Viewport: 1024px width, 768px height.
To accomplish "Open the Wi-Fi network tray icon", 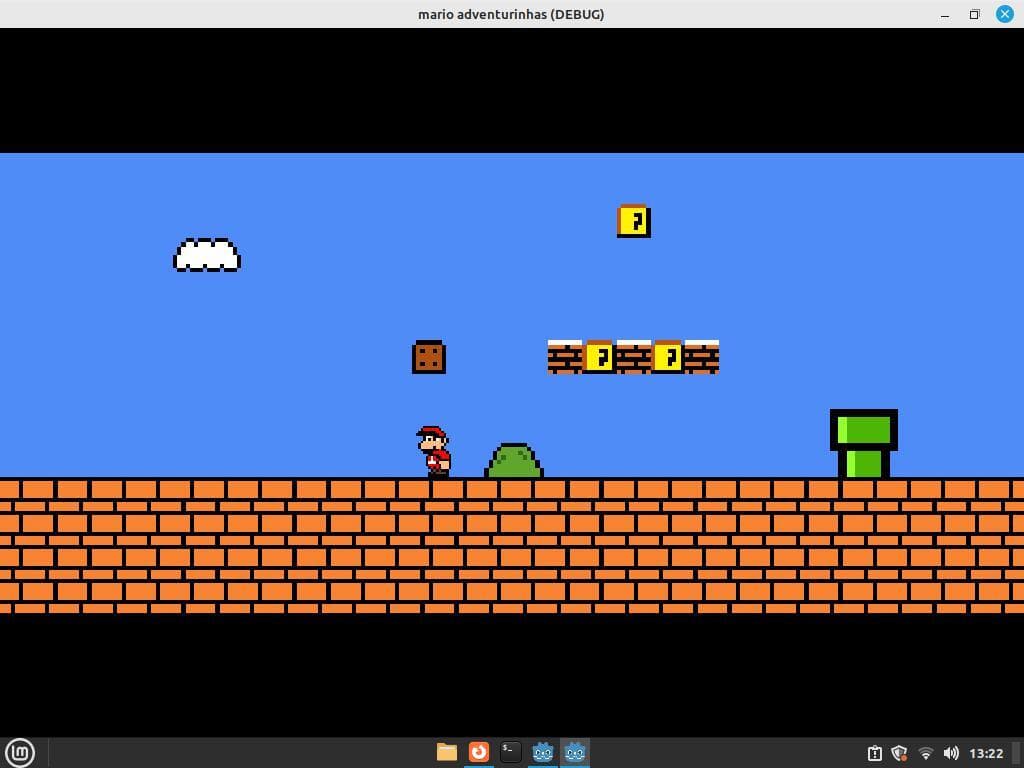I will pos(925,753).
